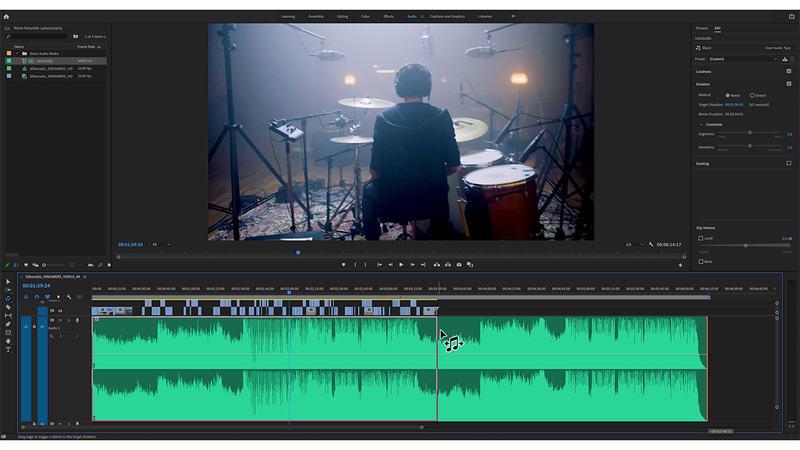Click save preset icon next to Preset
This screenshot has width=800, height=450.
pyautogui.click(x=785, y=59)
